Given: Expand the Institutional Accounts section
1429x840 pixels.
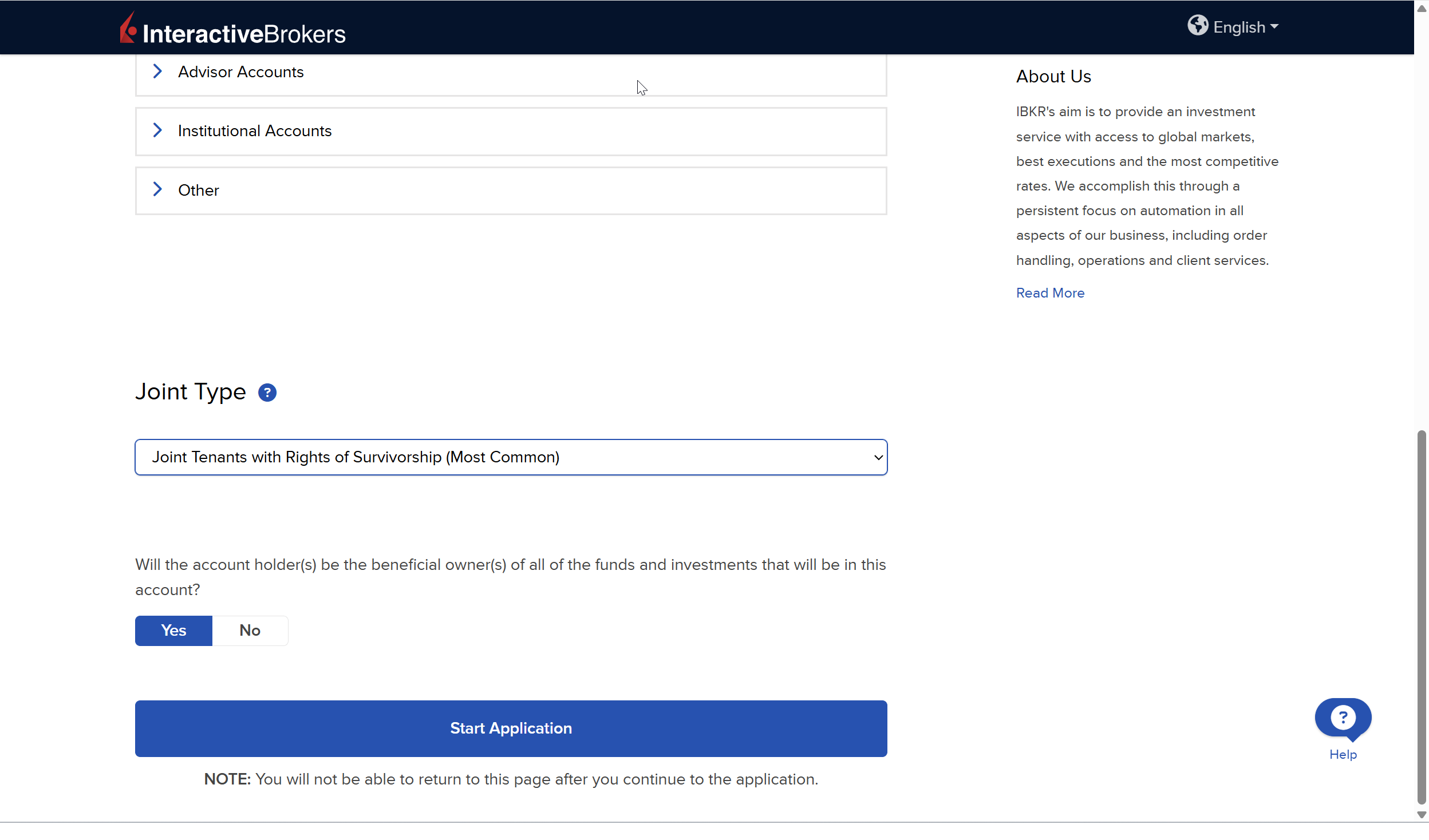Looking at the screenshot, I should (x=255, y=131).
